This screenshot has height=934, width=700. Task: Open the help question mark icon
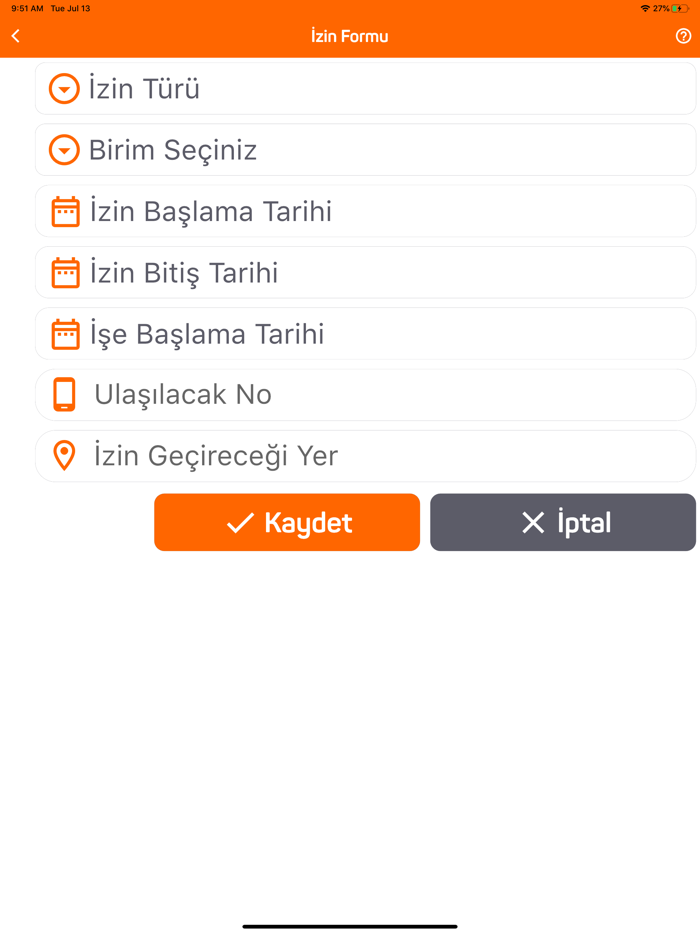[684, 36]
